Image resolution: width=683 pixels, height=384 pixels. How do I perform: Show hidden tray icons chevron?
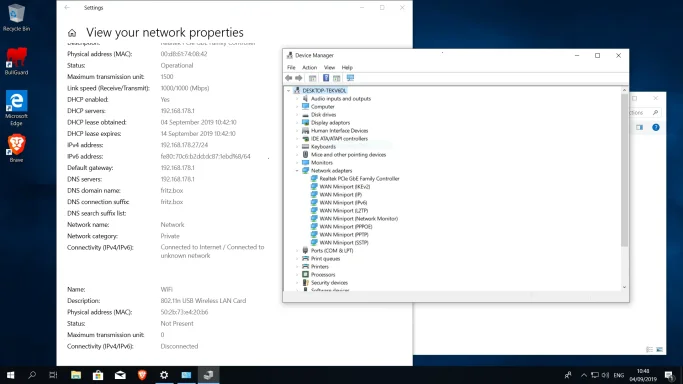point(584,375)
